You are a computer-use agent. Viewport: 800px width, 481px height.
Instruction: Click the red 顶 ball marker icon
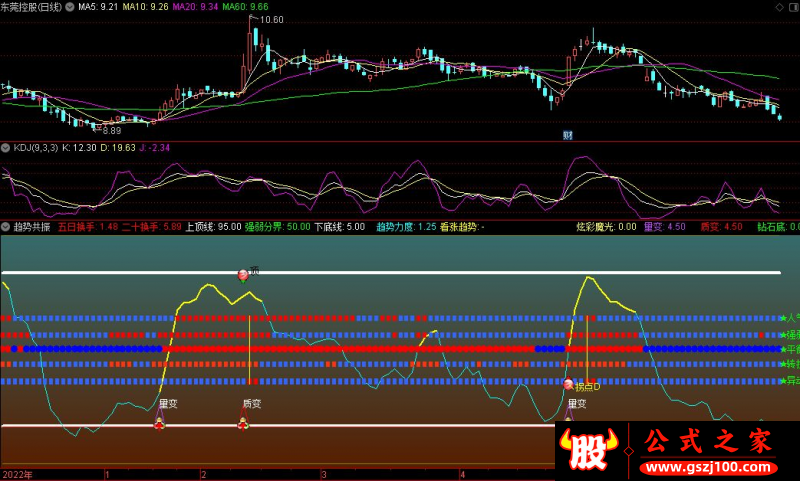point(243,274)
